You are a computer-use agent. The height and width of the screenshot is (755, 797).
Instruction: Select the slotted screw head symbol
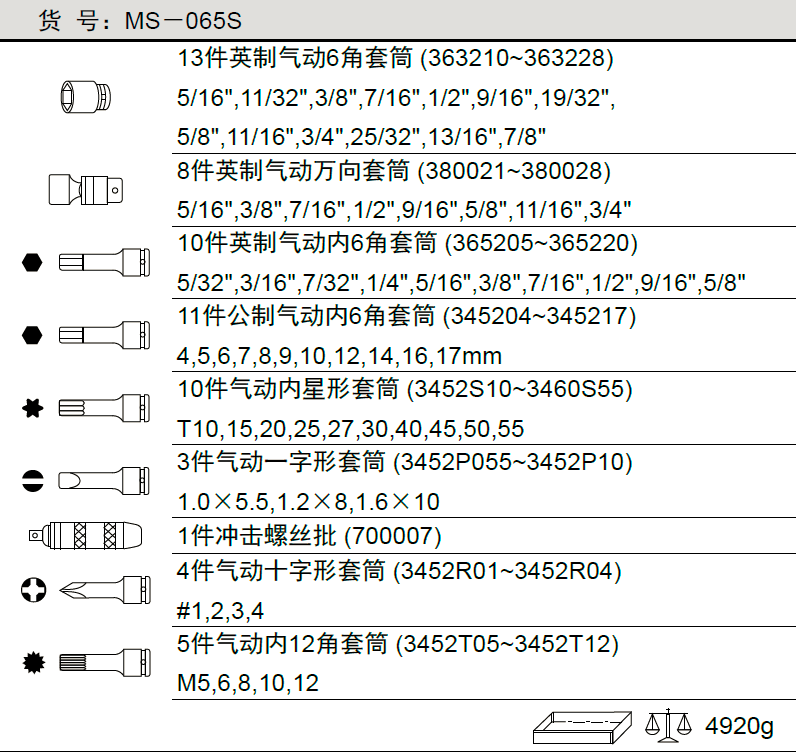(x=32, y=481)
